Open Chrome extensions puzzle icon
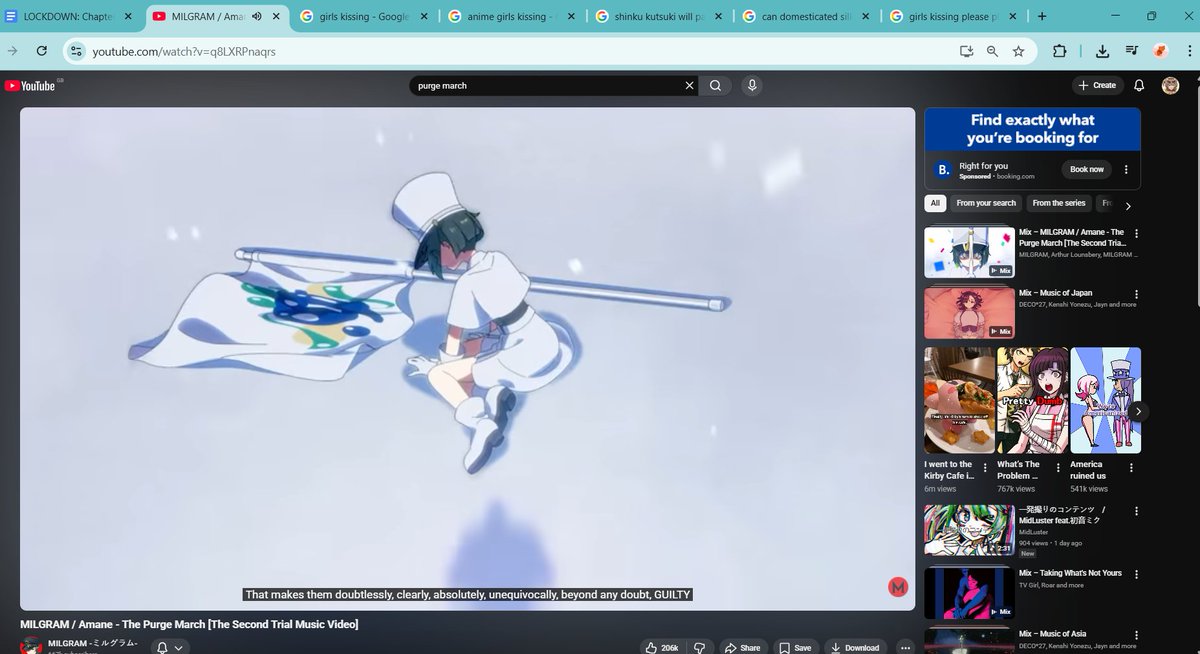This screenshot has width=1200, height=654. pyautogui.click(x=1060, y=51)
